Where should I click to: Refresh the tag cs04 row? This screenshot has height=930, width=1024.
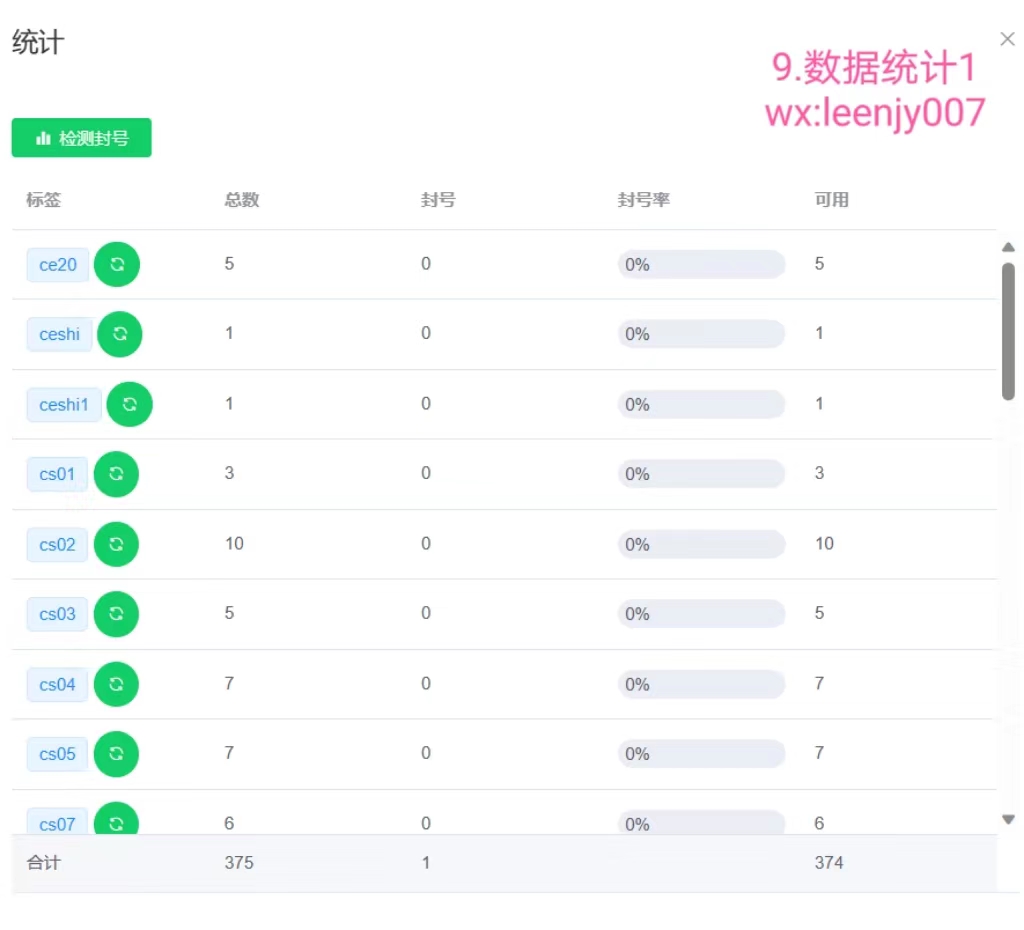coord(116,684)
